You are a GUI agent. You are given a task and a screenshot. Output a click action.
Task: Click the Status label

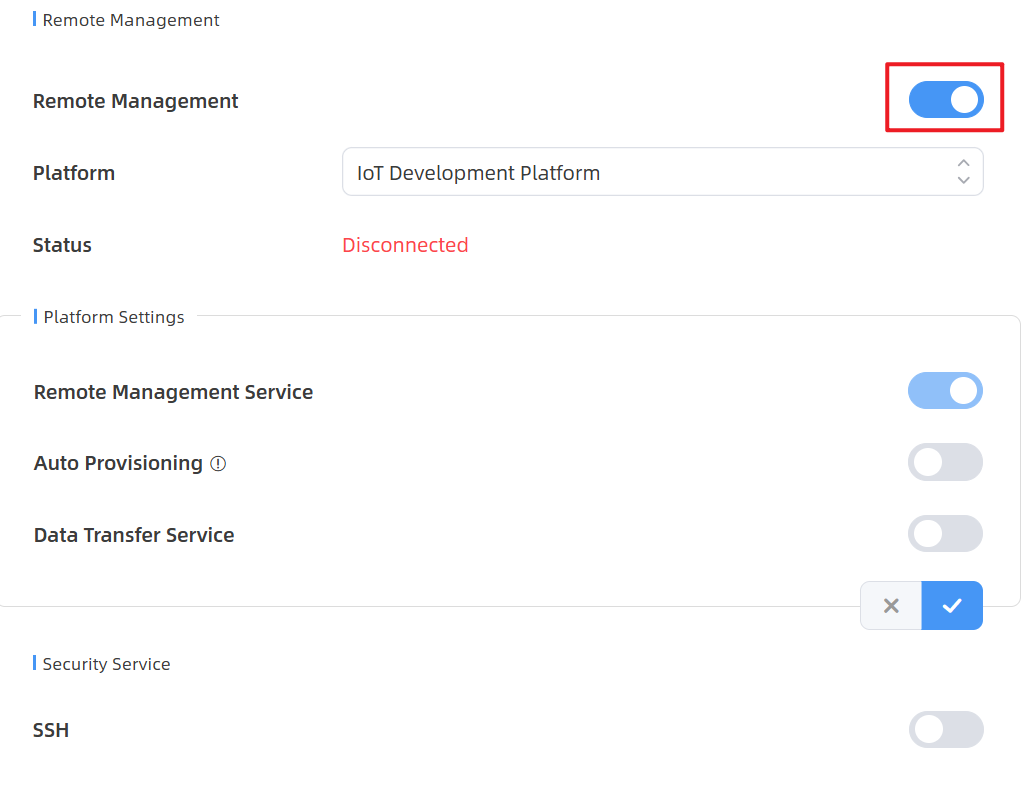(62, 245)
